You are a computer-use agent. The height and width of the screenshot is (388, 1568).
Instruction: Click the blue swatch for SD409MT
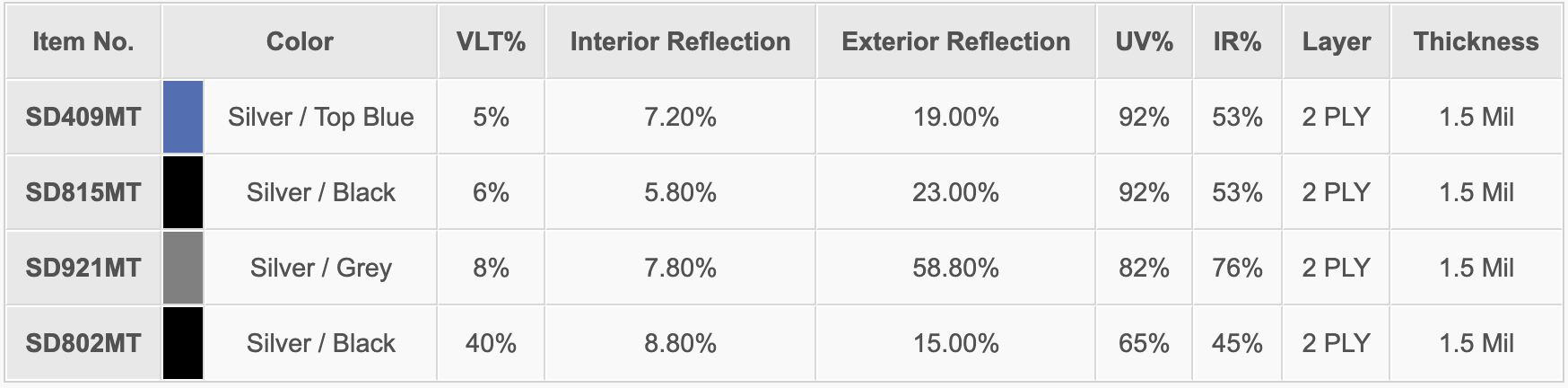(183, 117)
